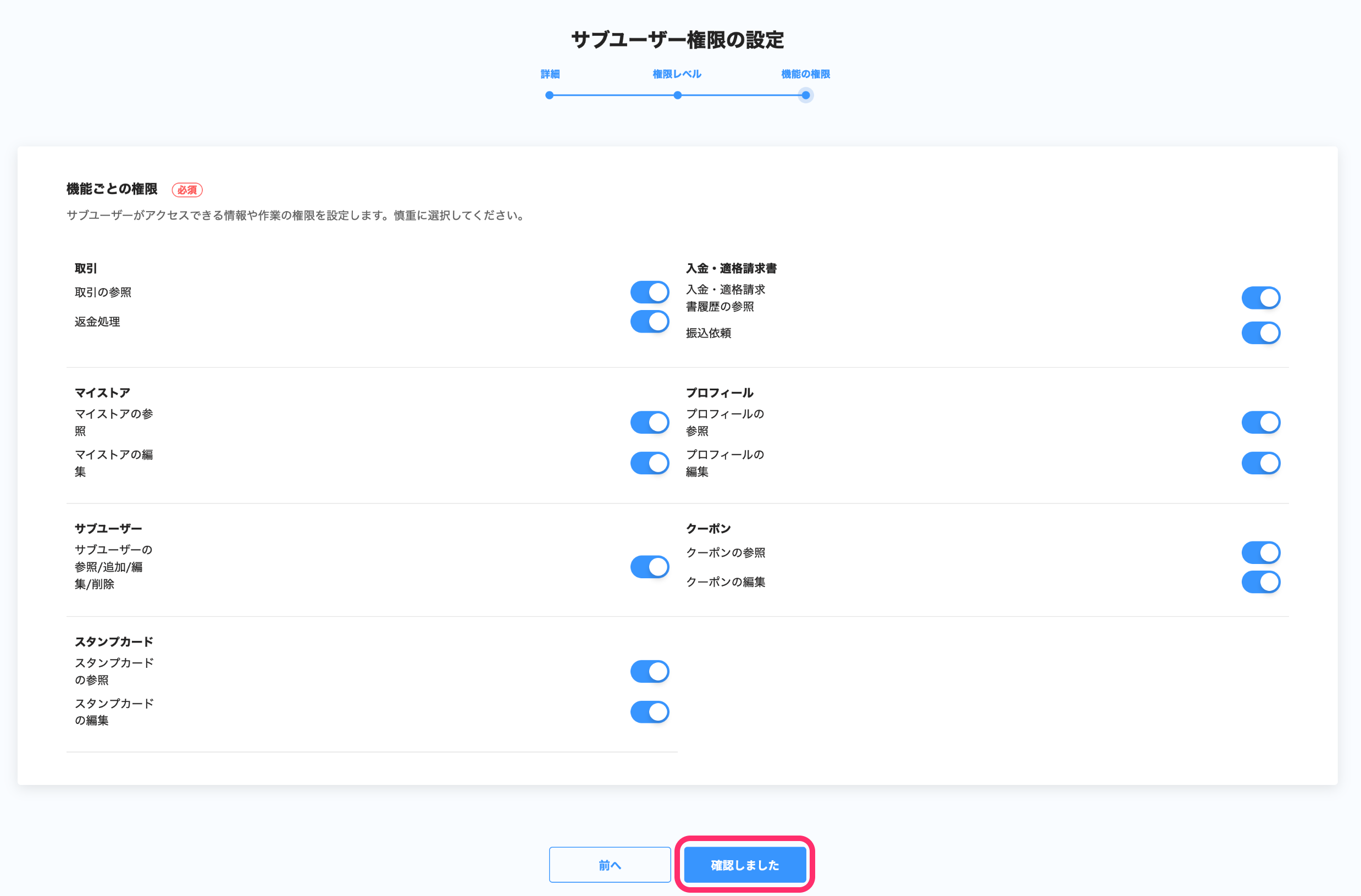1361x896 pixels.
Task: Disable the 返金処理 permission toggle
Action: 650,322
